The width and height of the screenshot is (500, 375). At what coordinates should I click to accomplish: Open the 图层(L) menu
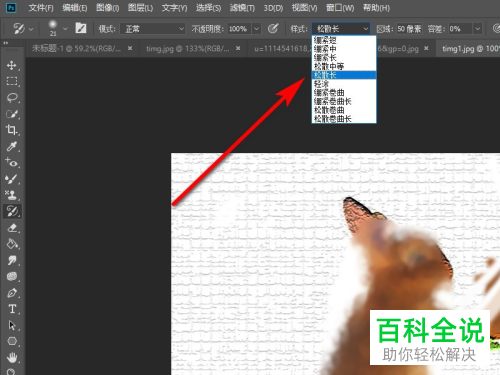click(x=140, y=8)
